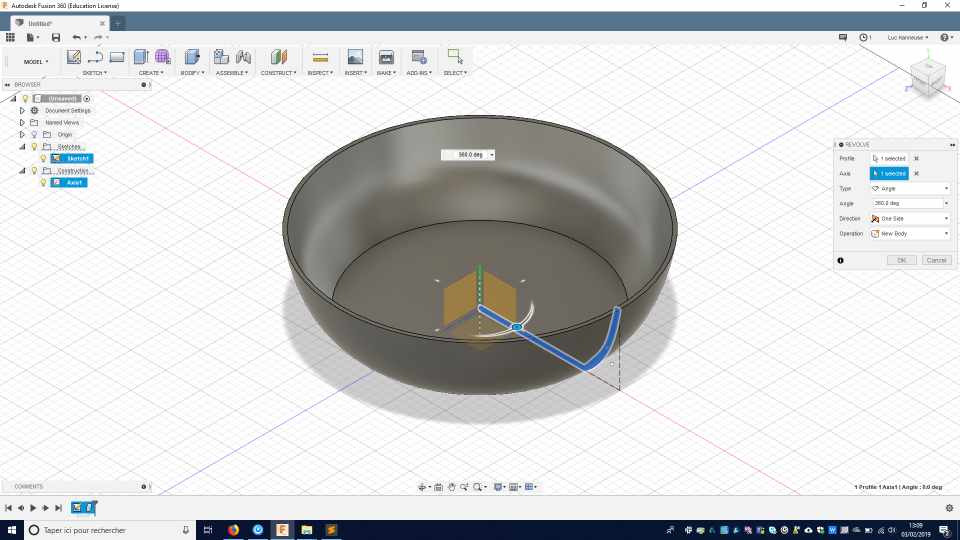Image resolution: width=960 pixels, height=540 pixels.
Task: Open the File menu icon
Action: click(x=31, y=37)
